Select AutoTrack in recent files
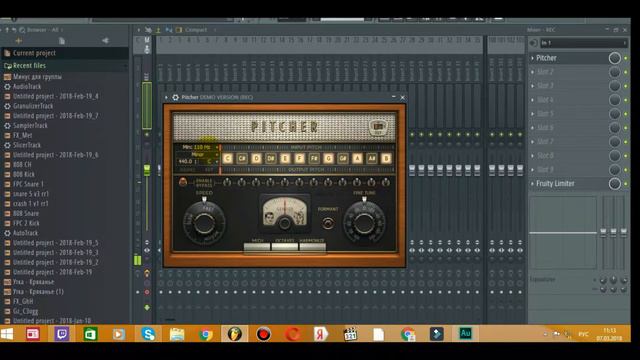640x360 pixels. [25, 233]
